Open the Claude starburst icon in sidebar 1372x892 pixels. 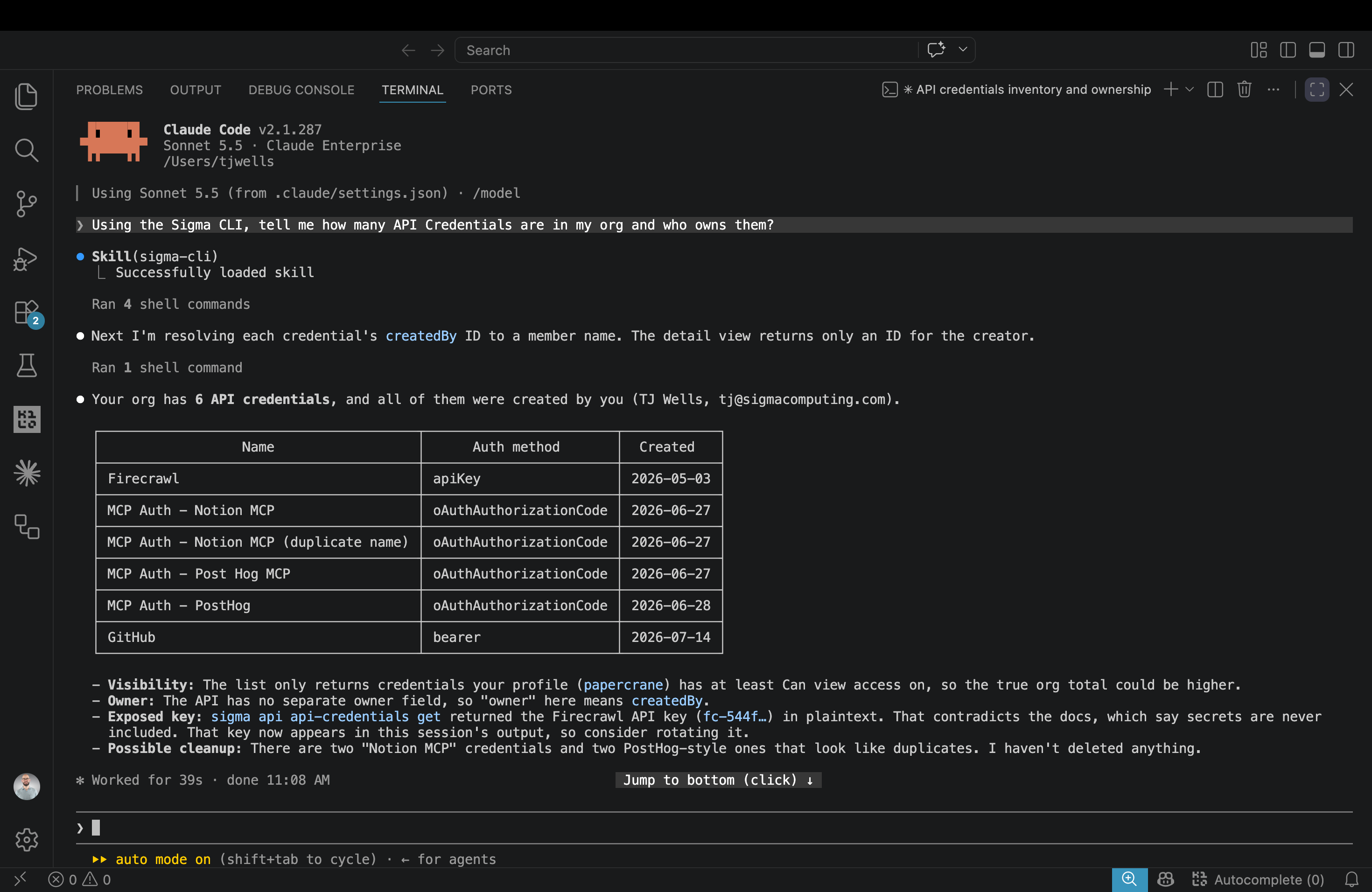(27, 473)
